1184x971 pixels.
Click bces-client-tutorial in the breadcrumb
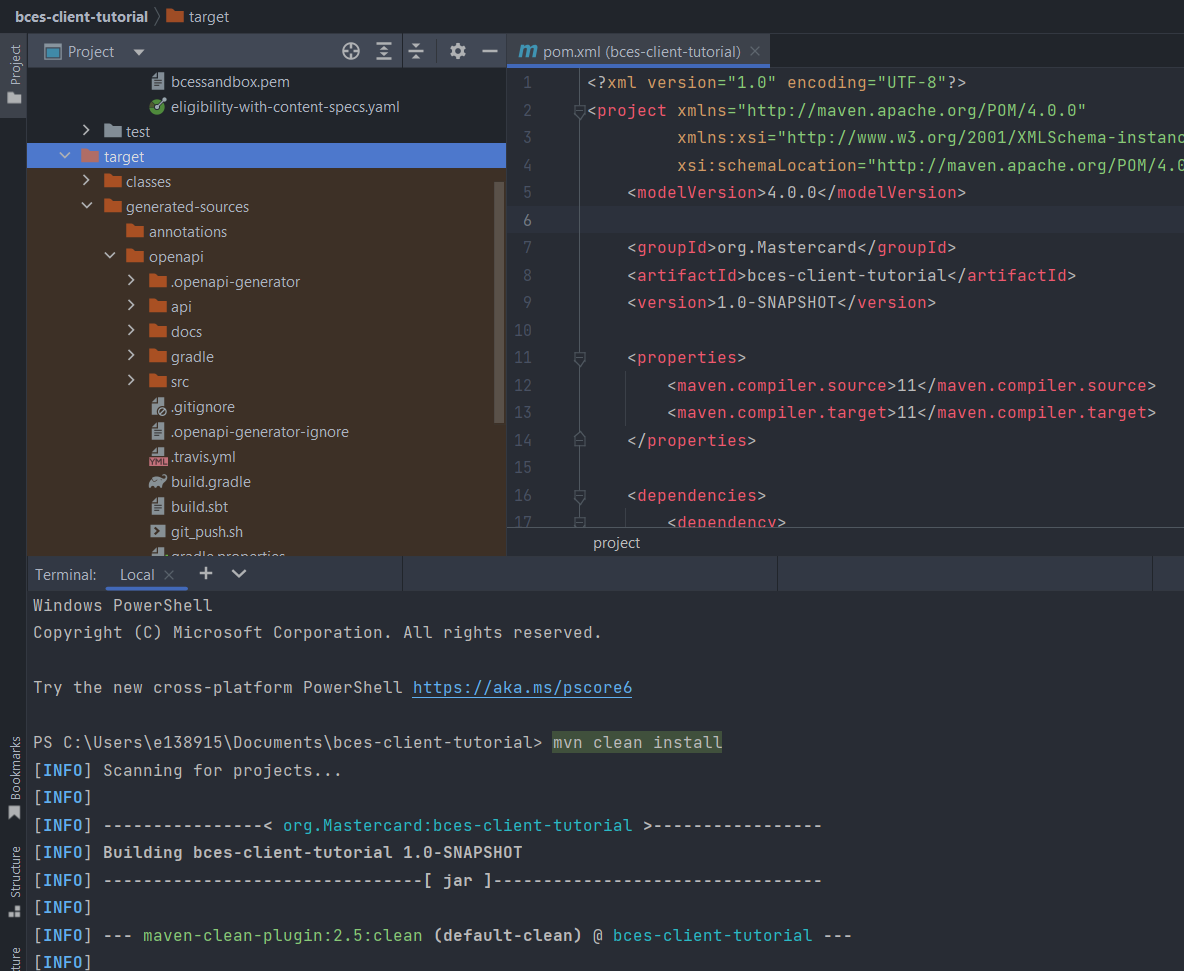pyautogui.click(x=81, y=16)
